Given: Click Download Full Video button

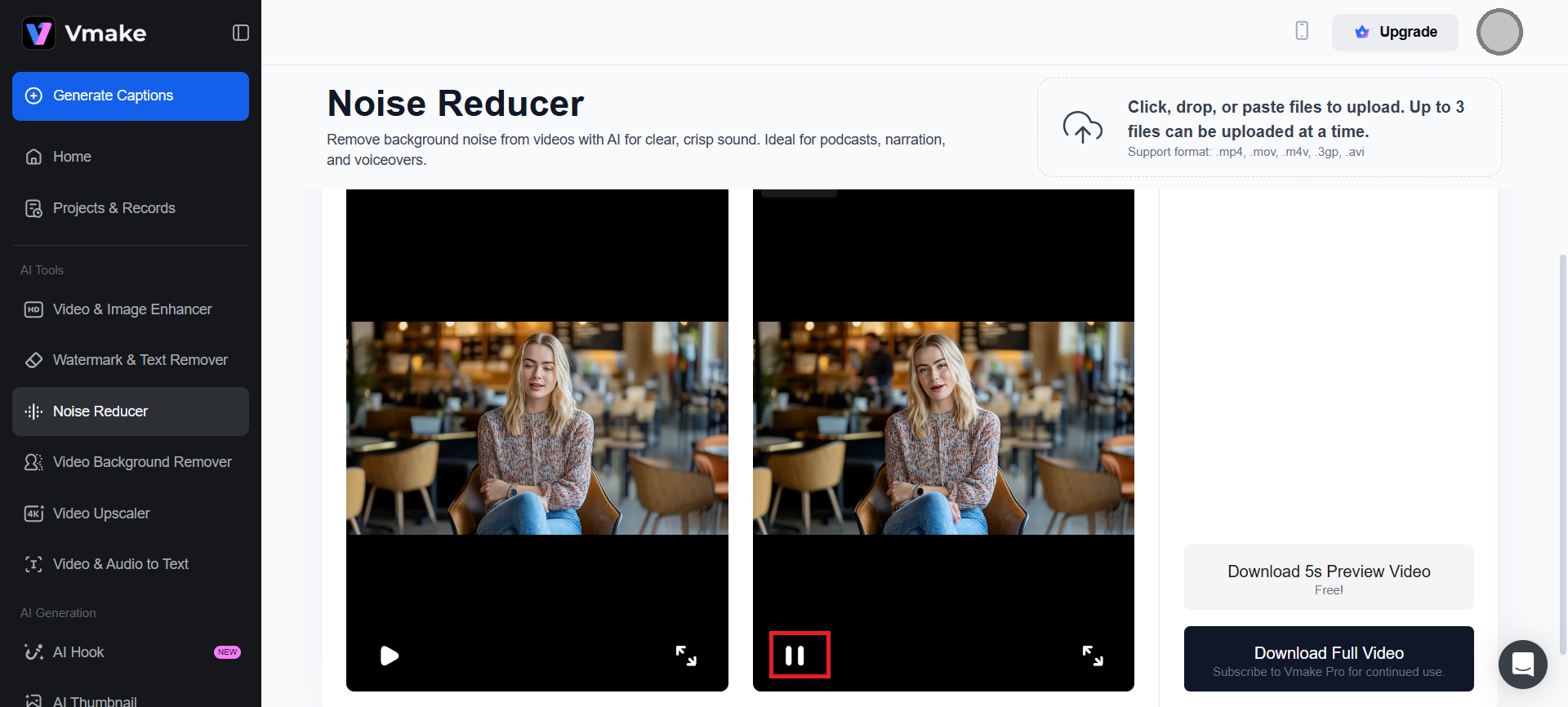Looking at the screenshot, I should [x=1329, y=660].
